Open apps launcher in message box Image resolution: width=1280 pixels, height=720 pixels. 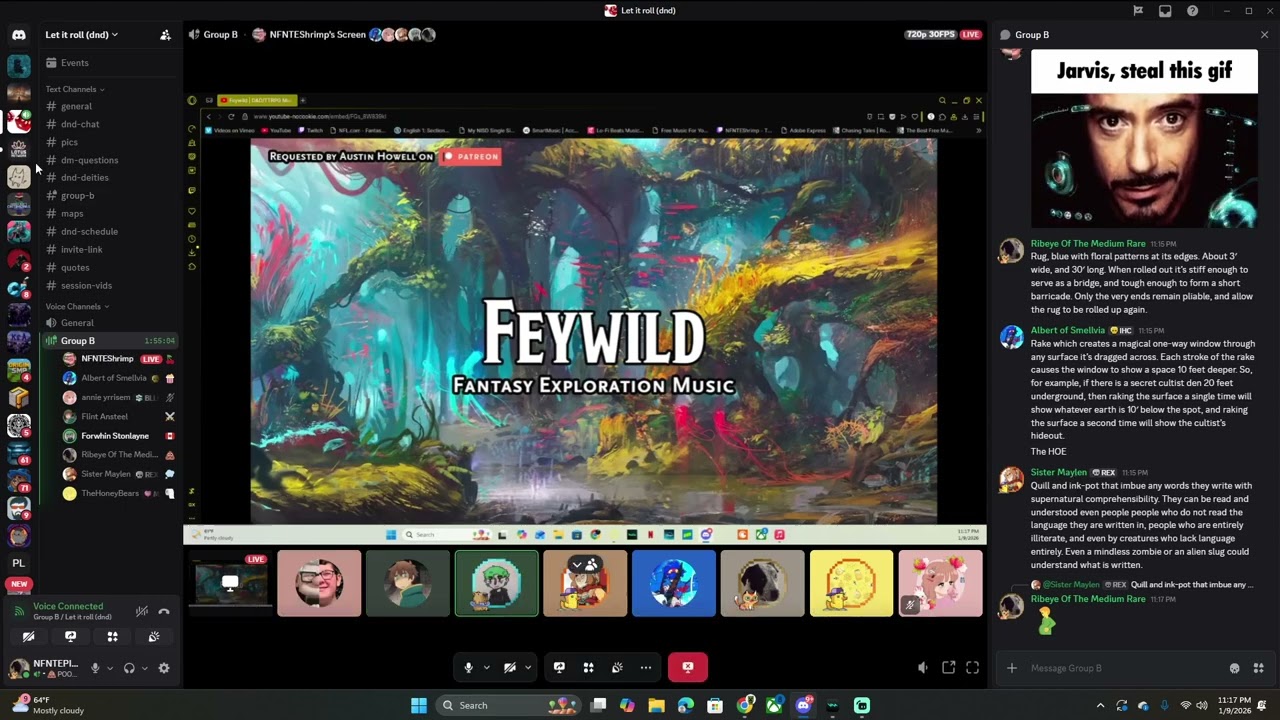1258,668
